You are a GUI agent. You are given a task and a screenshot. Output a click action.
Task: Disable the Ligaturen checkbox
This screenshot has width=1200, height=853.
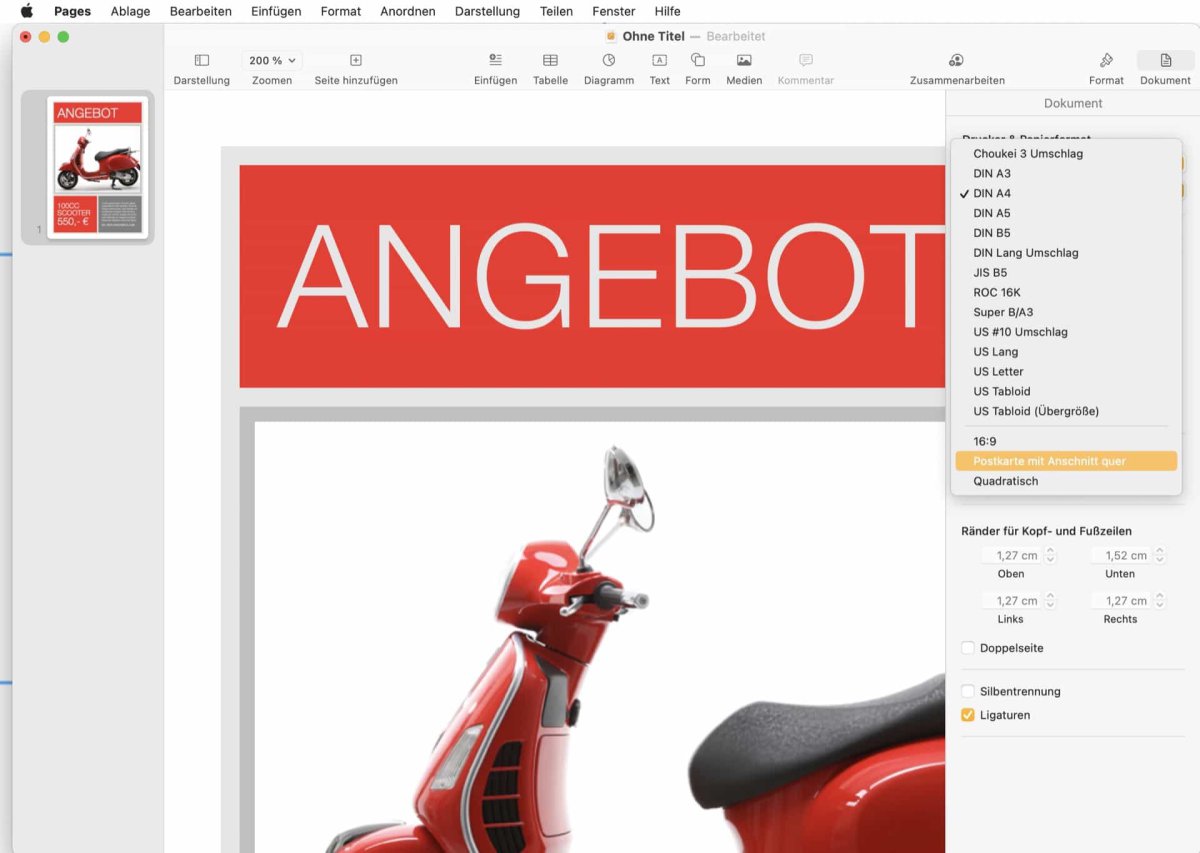tap(968, 715)
